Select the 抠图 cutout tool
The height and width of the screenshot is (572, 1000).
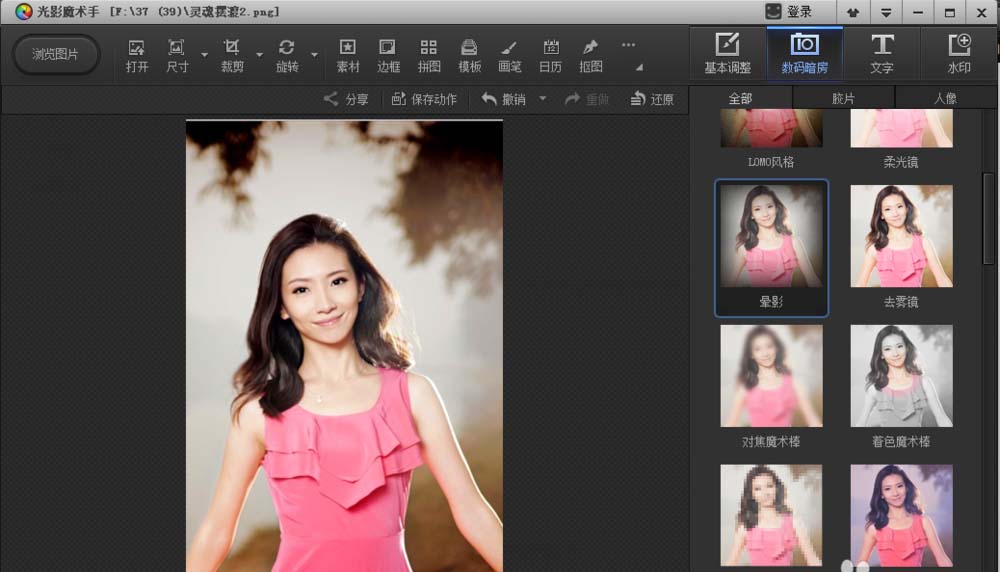click(x=591, y=55)
